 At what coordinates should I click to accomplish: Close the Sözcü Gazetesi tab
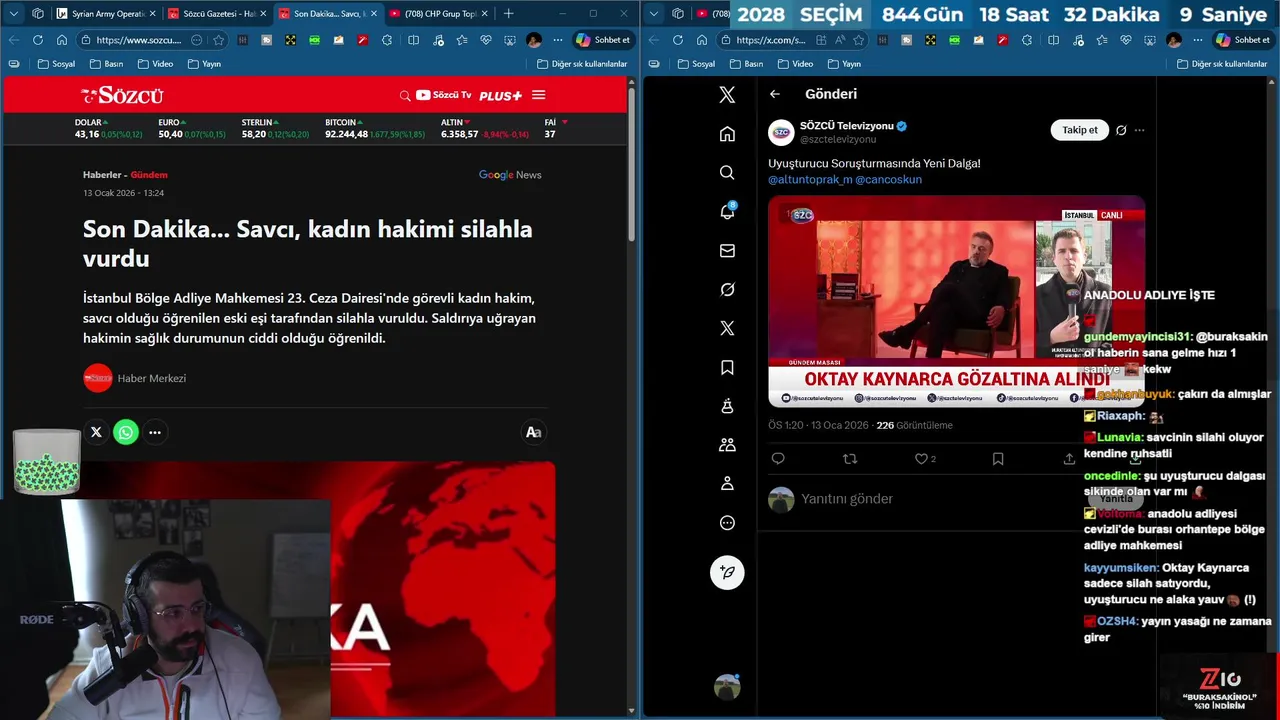pos(263,13)
